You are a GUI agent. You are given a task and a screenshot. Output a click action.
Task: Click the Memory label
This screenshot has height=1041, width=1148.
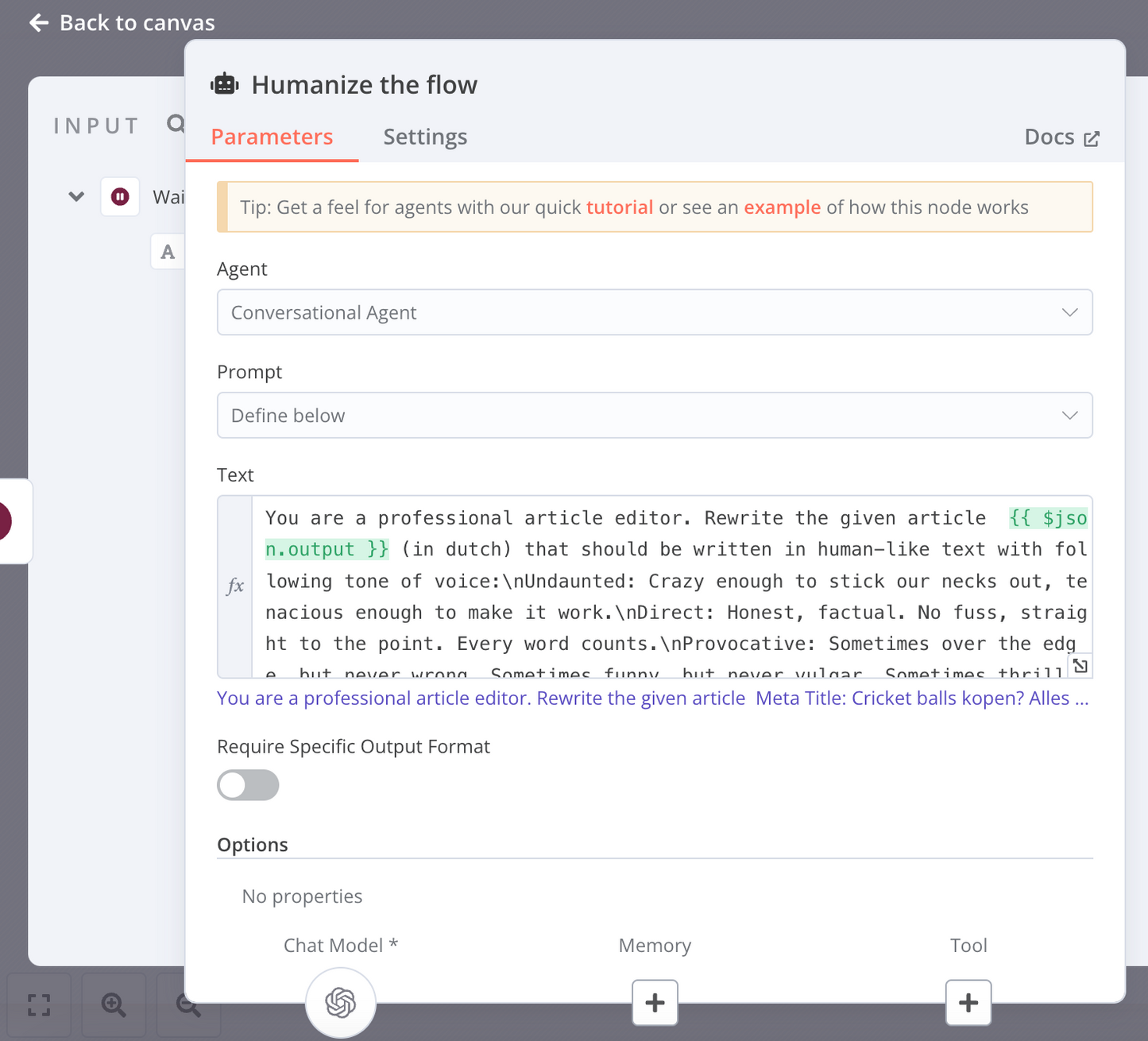coord(655,946)
